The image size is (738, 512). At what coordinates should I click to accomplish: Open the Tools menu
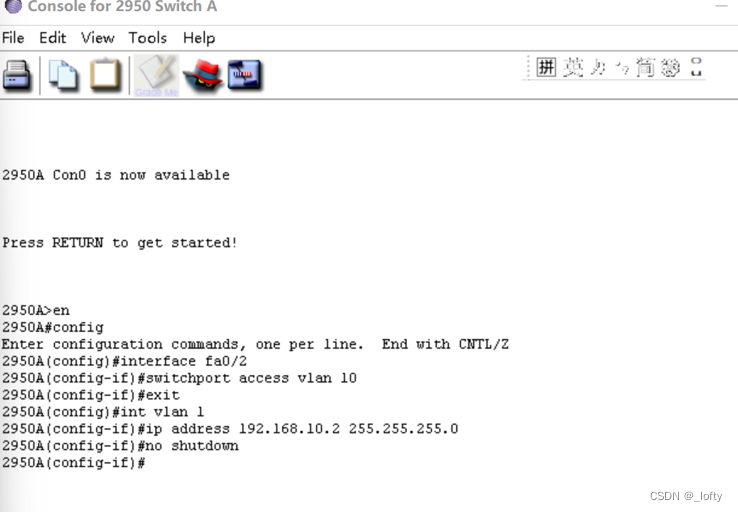click(x=147, y=38)
